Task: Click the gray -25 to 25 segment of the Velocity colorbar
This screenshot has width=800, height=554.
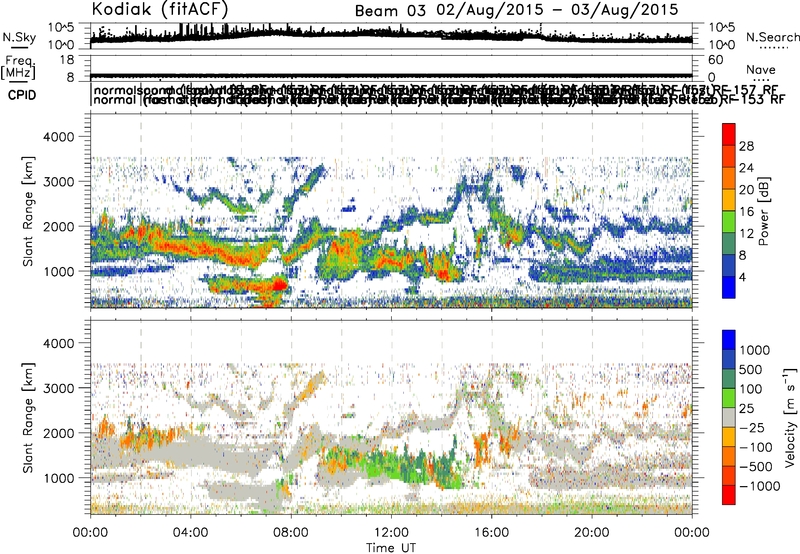Action: coord(729,418)
